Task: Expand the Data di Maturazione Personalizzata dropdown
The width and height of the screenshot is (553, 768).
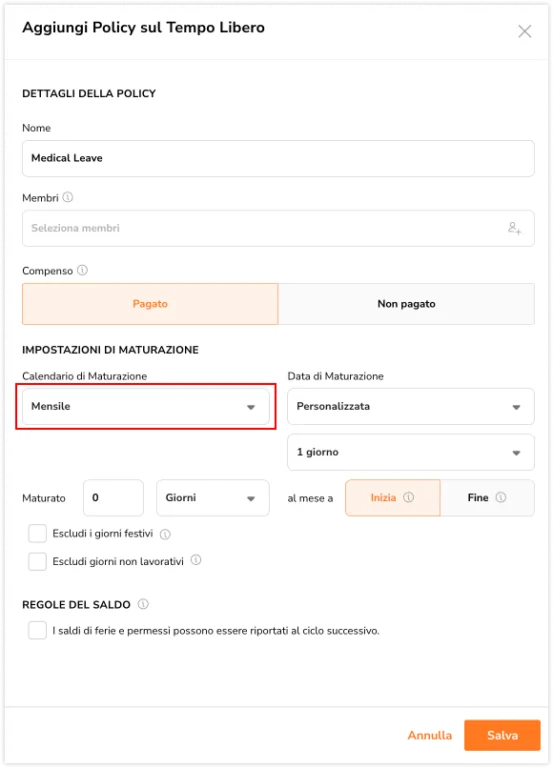Action: [411, 407]
